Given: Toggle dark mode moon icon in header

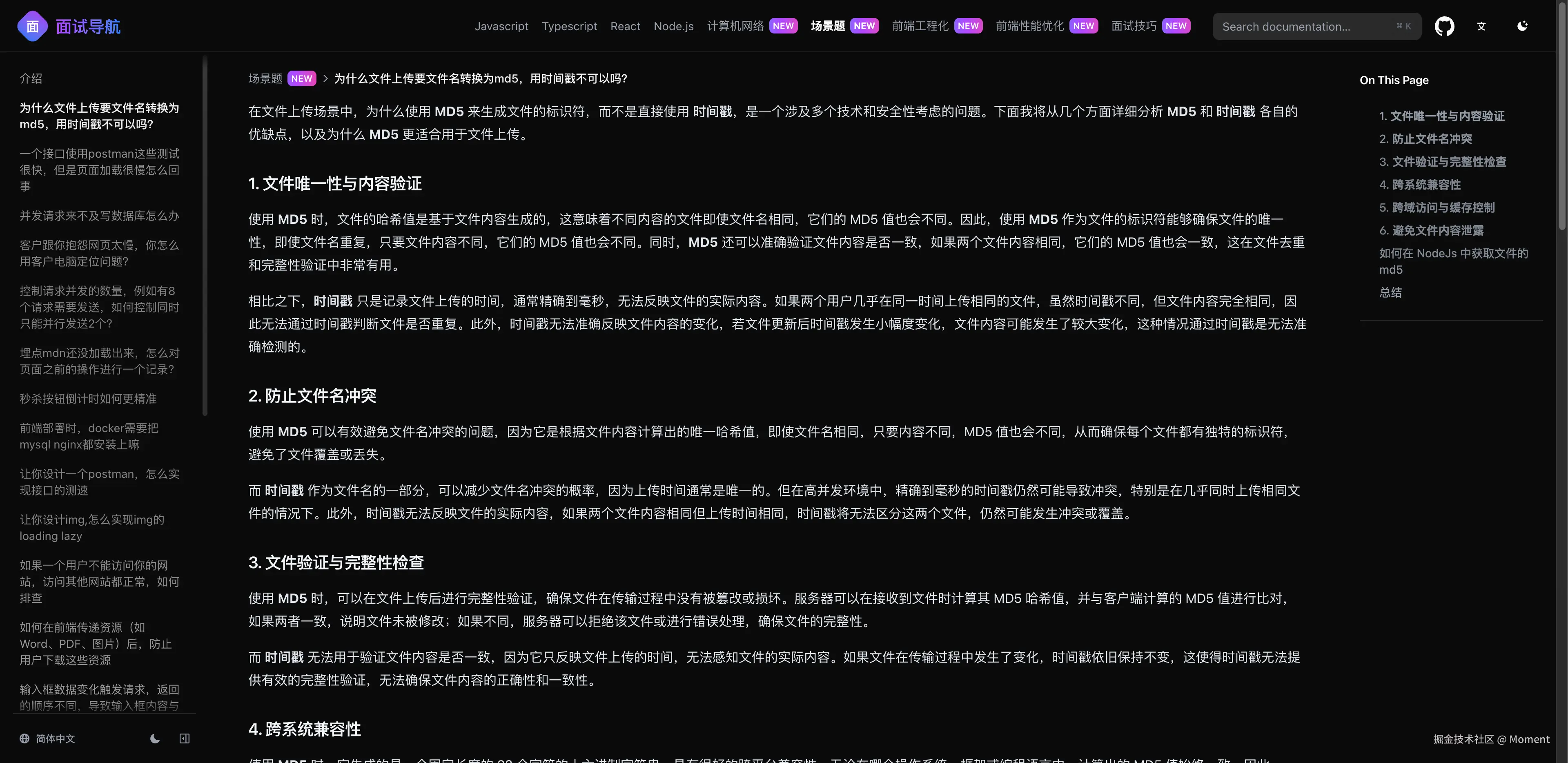Looking at the screenshot, I should tap(1522, 26).
